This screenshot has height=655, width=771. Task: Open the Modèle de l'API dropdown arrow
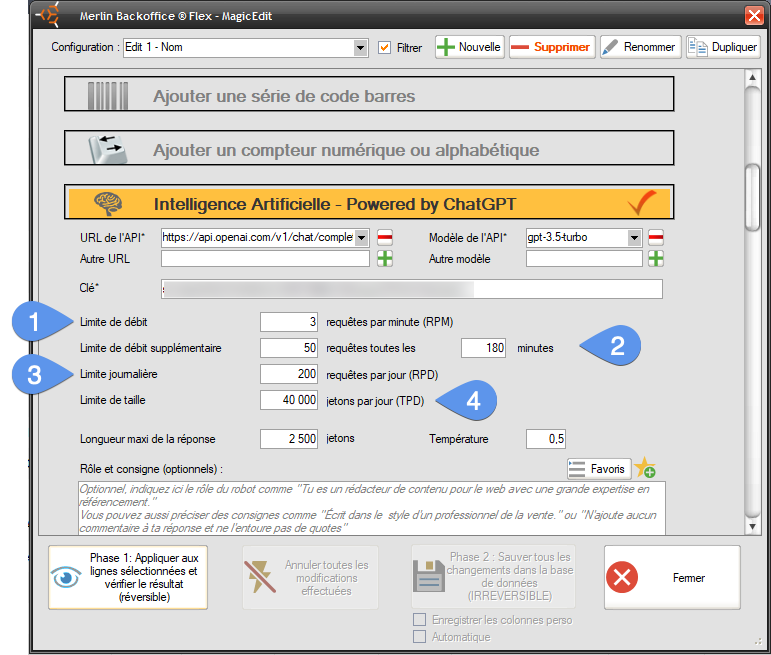coord(635,238)
